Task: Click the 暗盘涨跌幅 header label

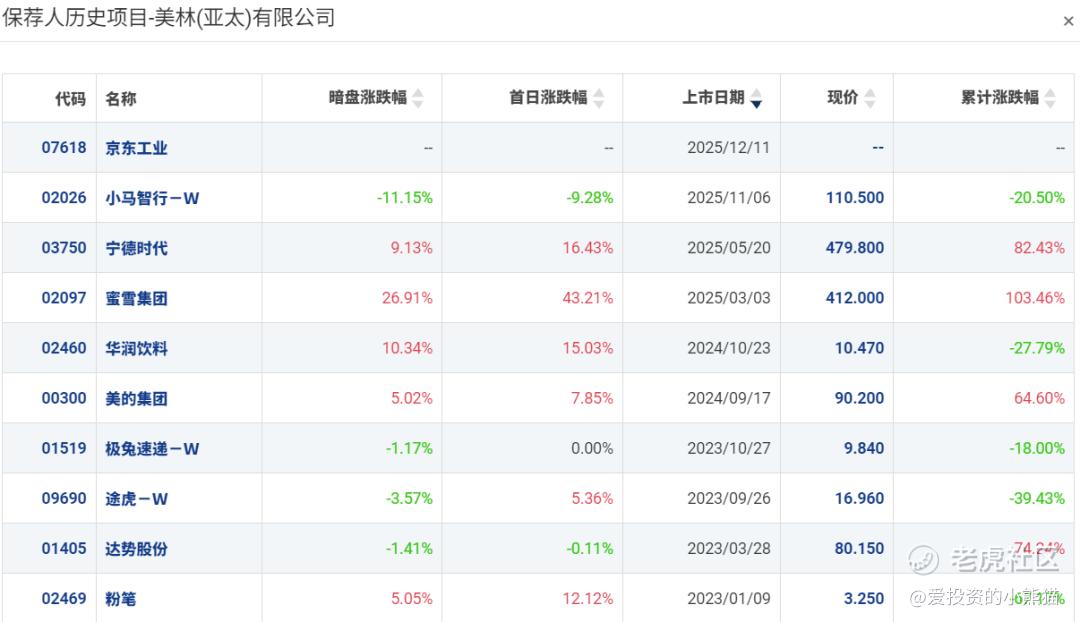Action: click(368, 98)
